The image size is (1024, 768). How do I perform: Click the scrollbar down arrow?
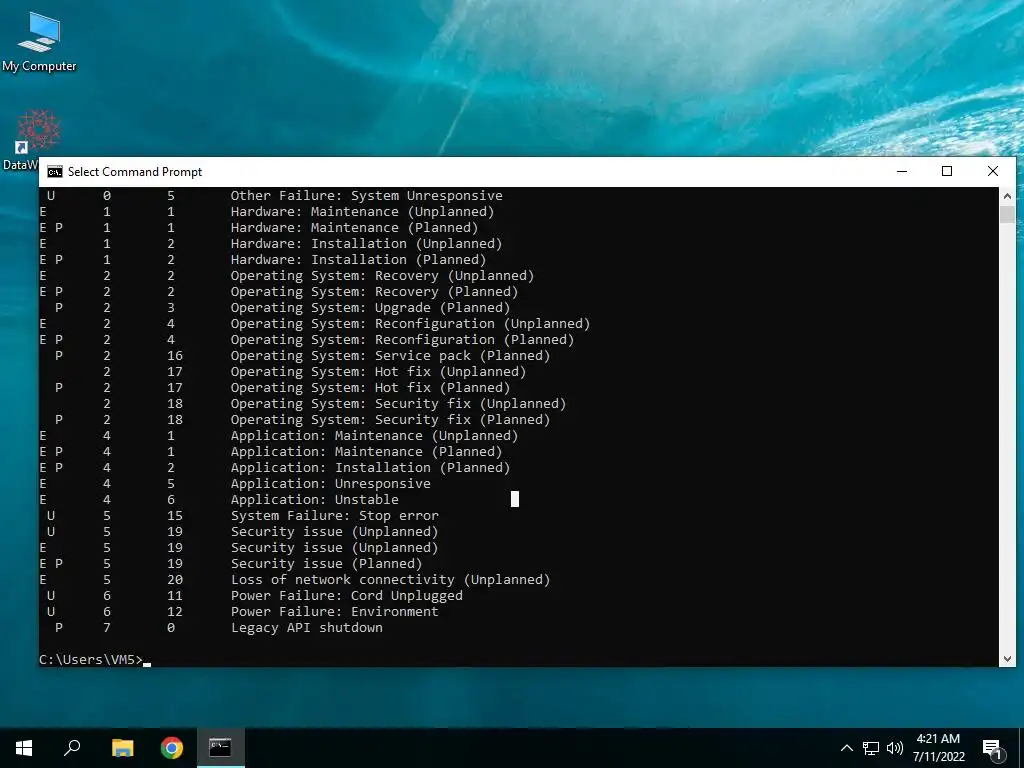pos(1007,659)
